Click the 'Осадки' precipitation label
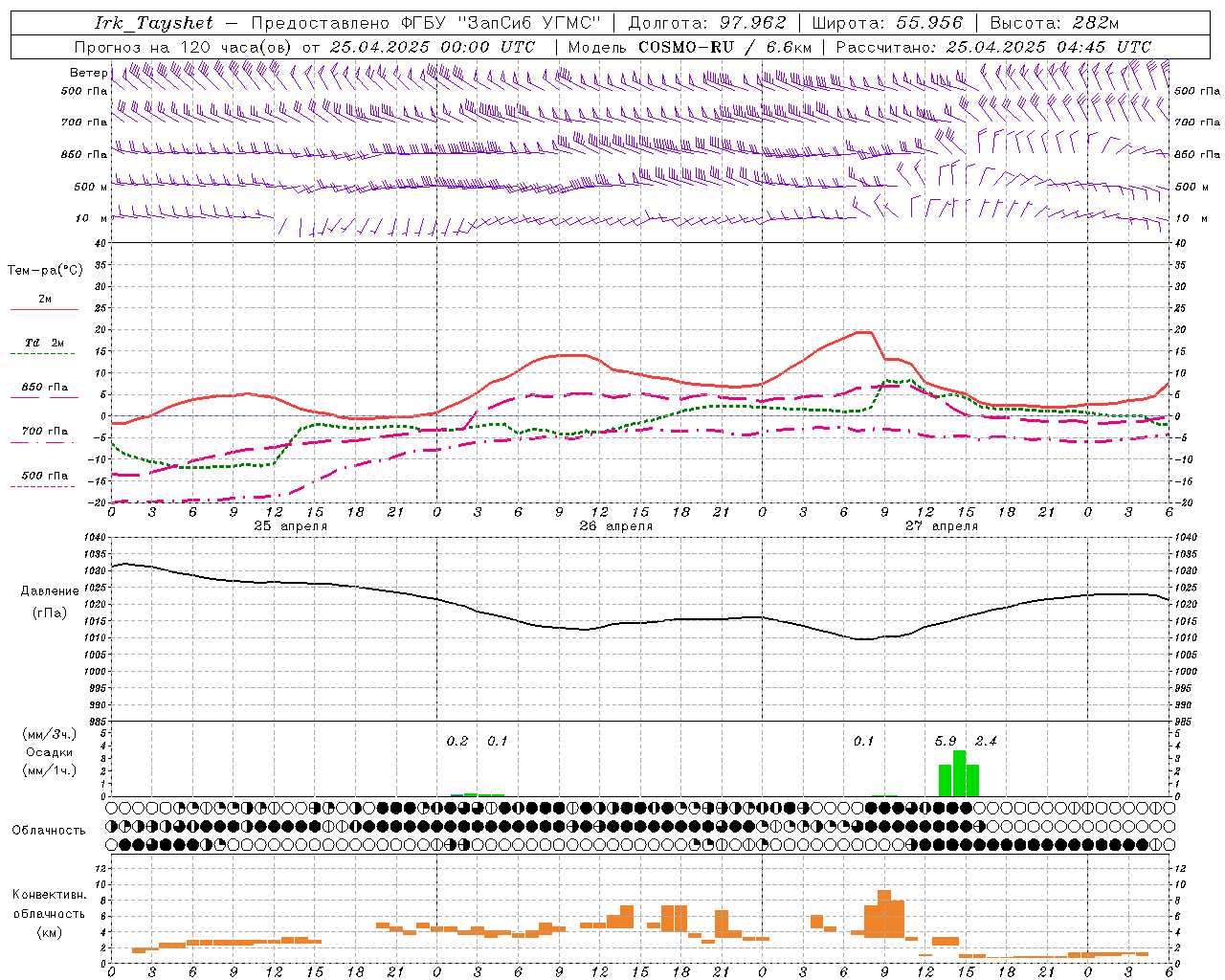The image size is (1225, 980). (50, 752)
